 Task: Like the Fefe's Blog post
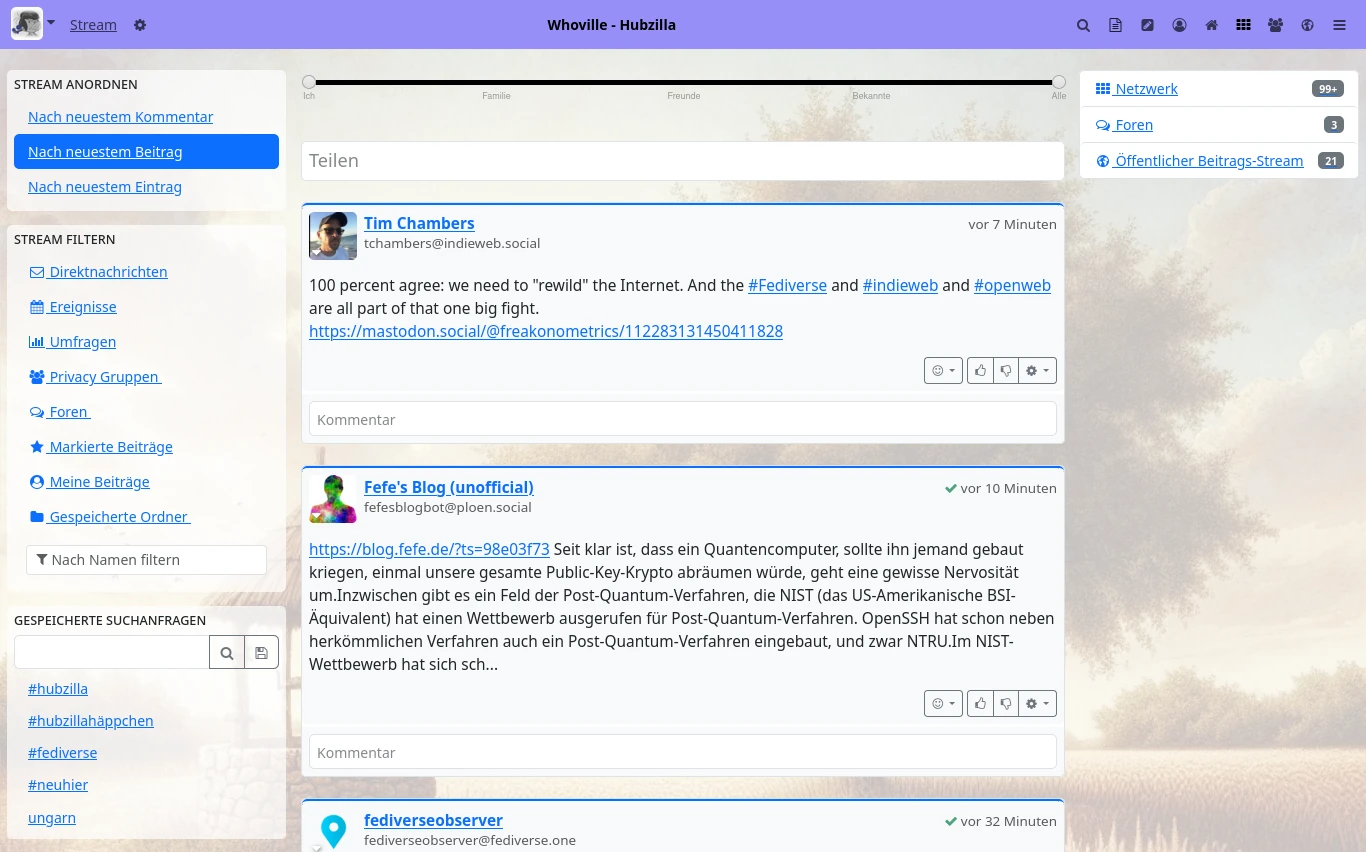980,704
